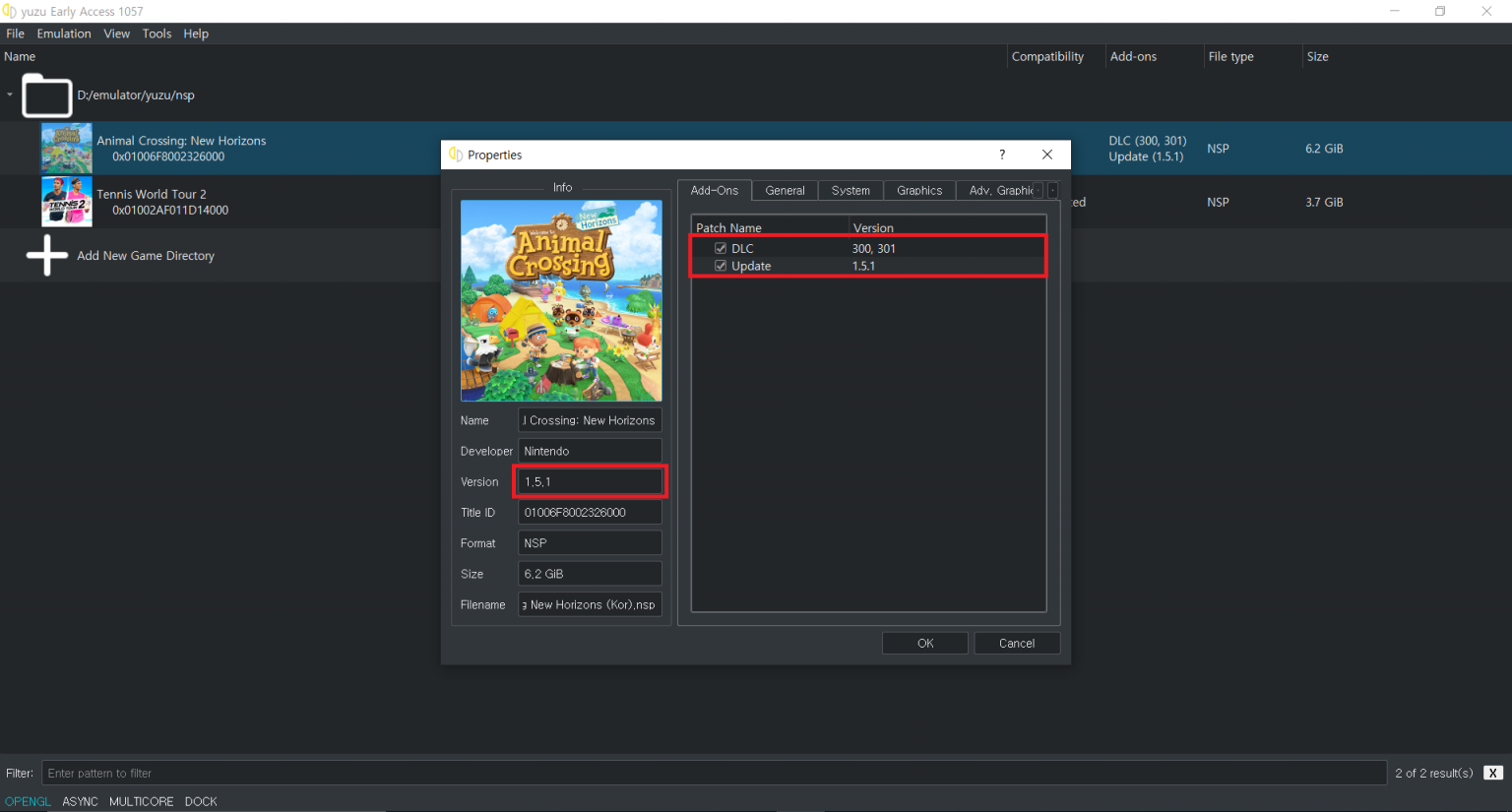
Task: Click the 2 of 2 result(s) label
Action: [1433, 773]
